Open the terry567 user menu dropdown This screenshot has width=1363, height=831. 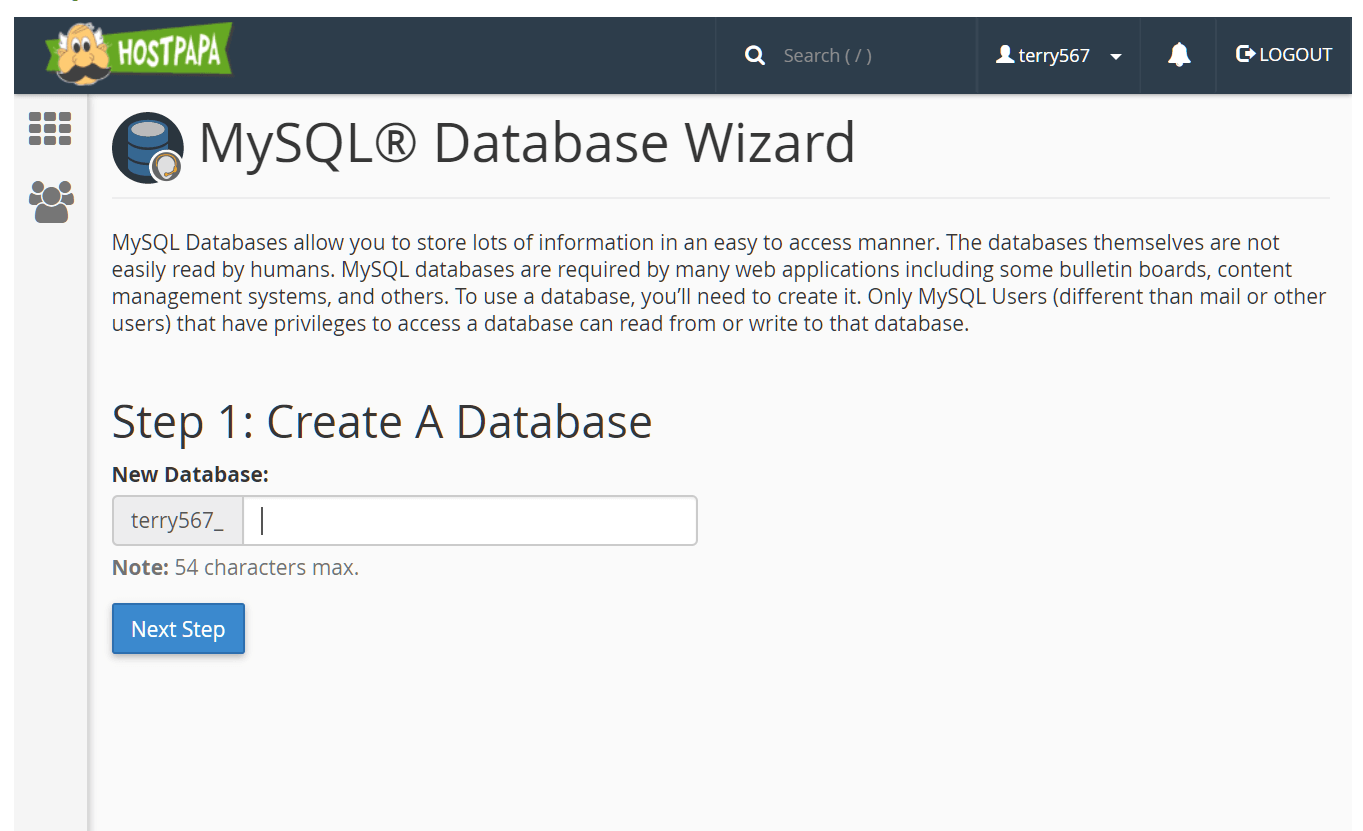pyautogui.click(x=1059, y=56)
